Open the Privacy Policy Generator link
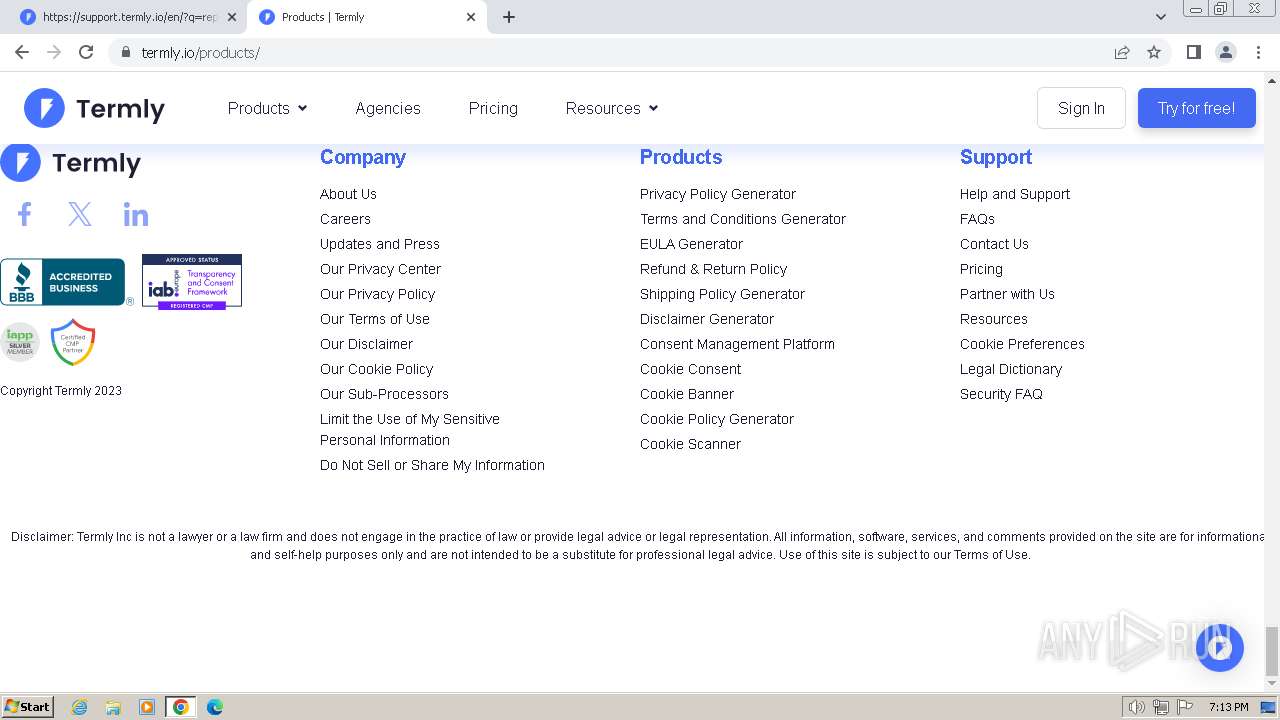1280x720 pixels. pyautogui.click(x=718, y=194)
